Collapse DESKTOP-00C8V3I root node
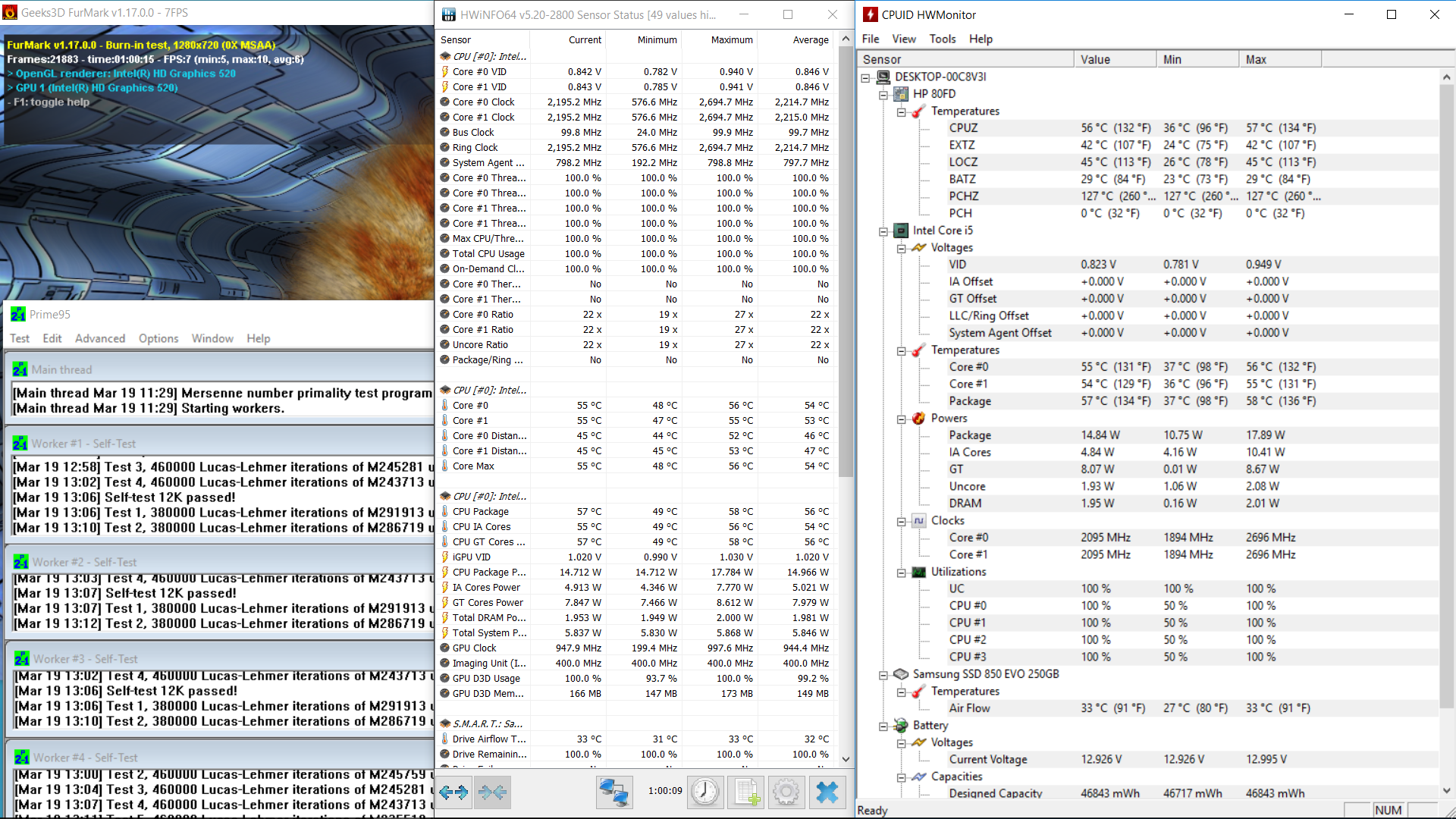Viewport: 1456px width, 819px height. (x=865, y=77)
